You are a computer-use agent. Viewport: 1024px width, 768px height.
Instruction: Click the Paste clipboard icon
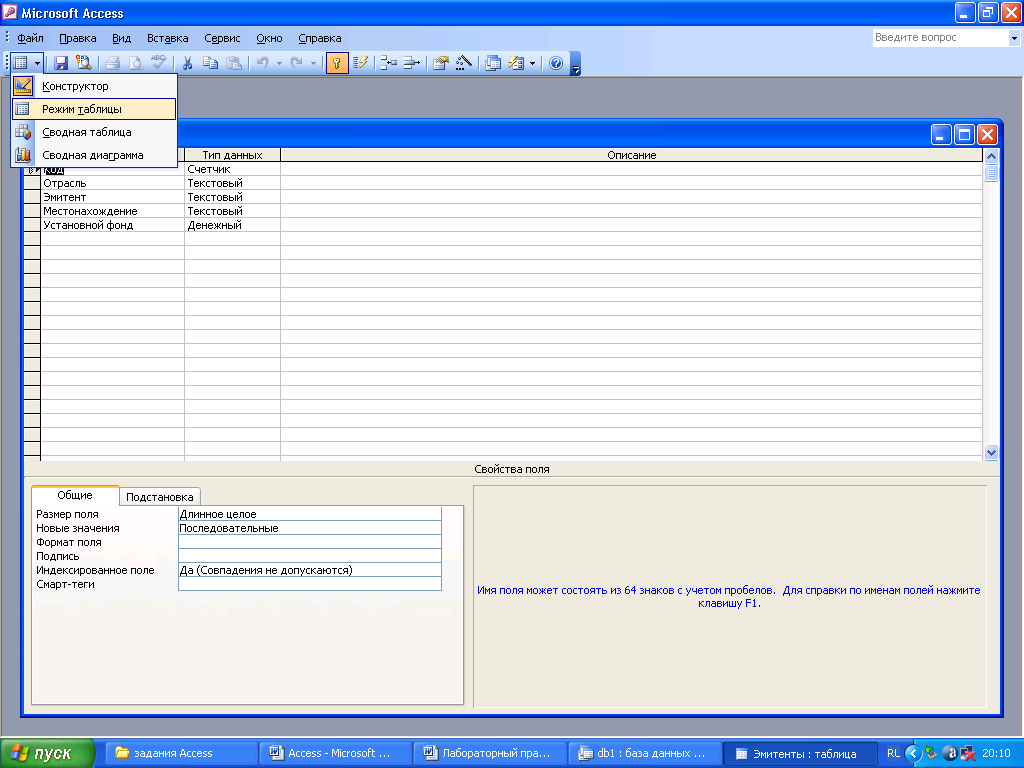click(233, 63)
